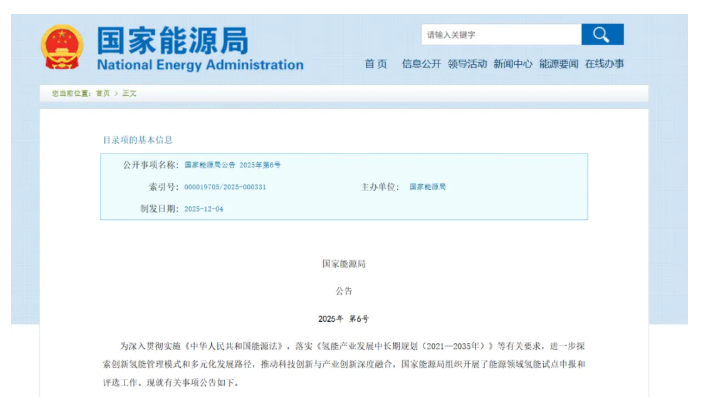Click 国家能源局 value beside 主办单位
The height and width of the screenshot is (400, 702).
[428, 187]
